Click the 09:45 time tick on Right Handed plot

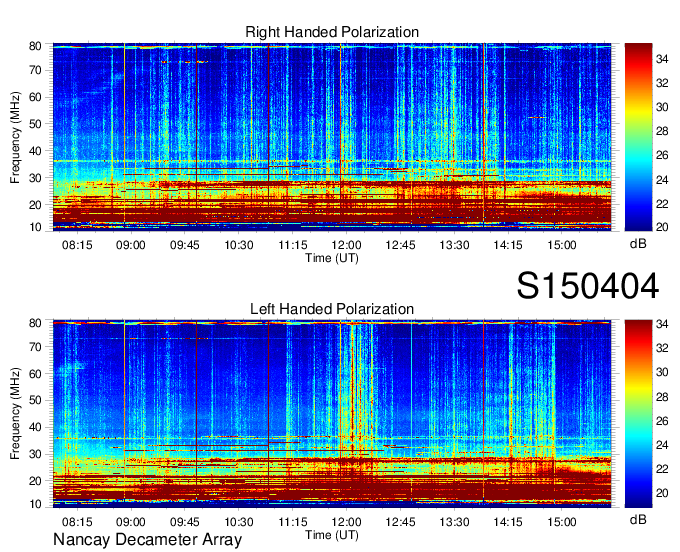pos(185,245)
